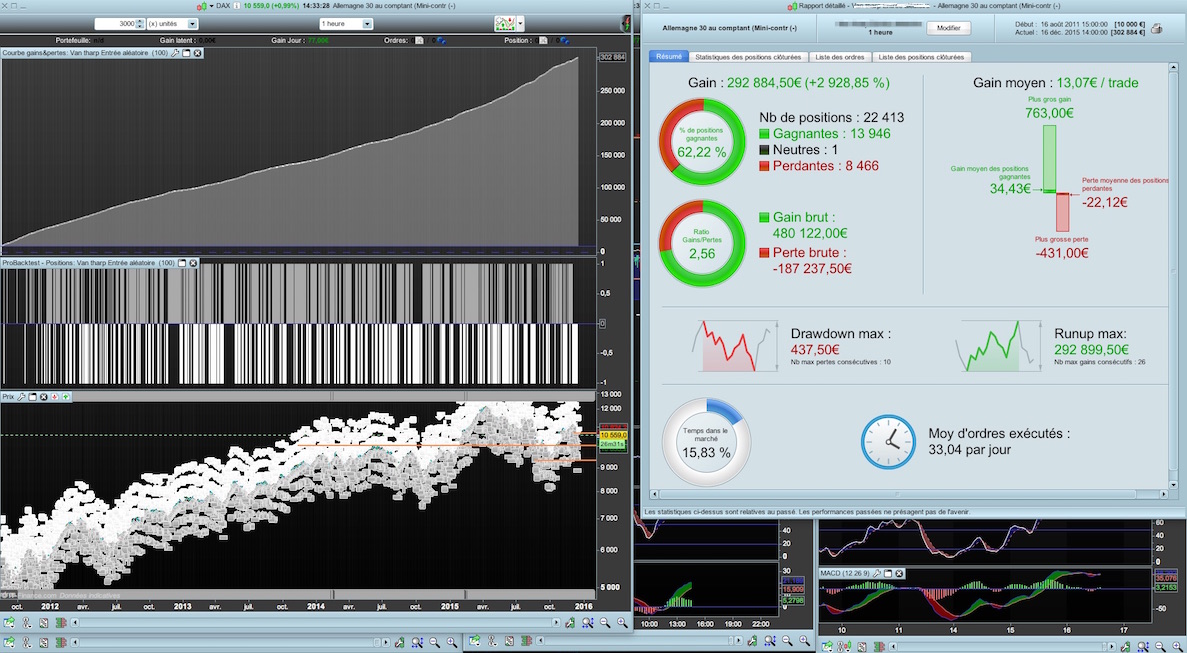Open the units type dropdown
This screenshot has width=1187, height=653.
click(192, 23)
